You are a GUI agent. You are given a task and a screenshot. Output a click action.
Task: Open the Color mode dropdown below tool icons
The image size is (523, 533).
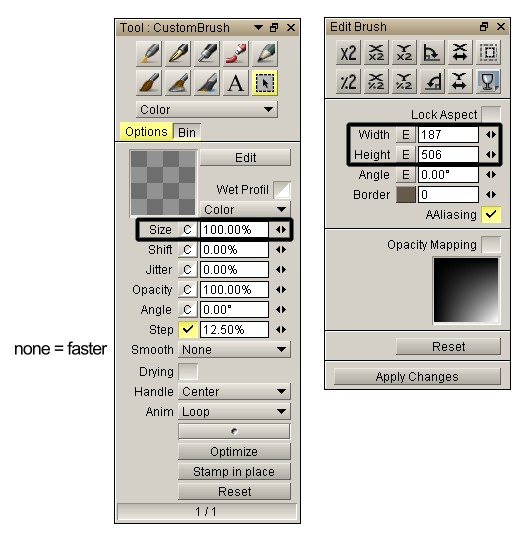pyautogui.click(x=207, y=109)
